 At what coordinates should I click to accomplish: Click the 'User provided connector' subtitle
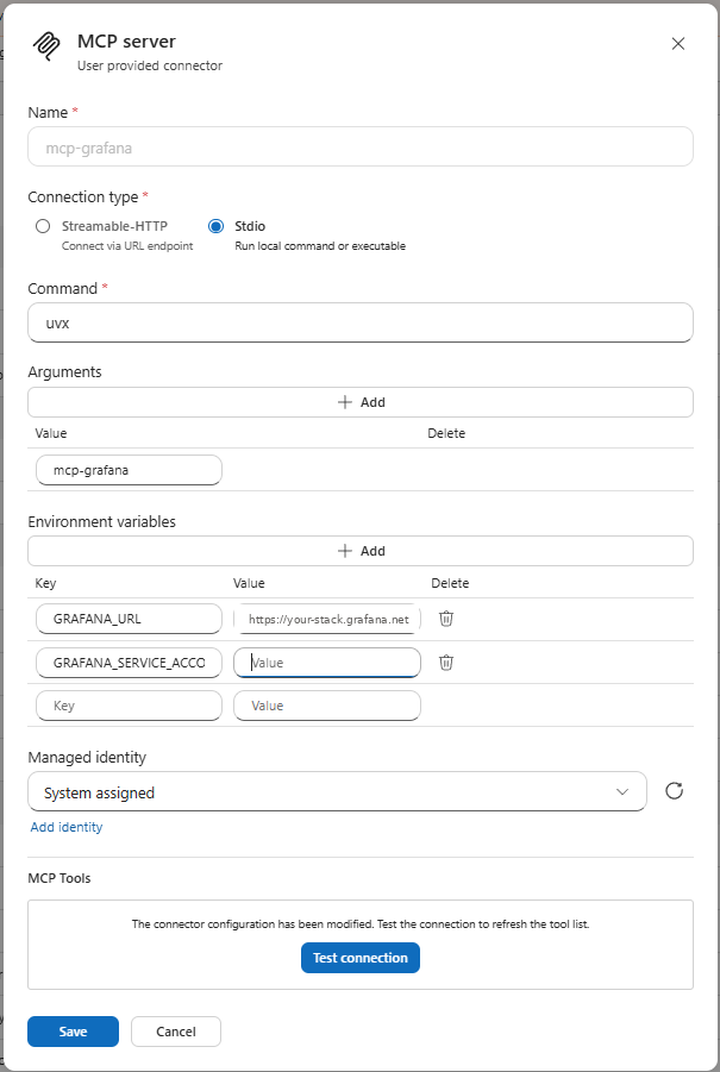[150, 66]
